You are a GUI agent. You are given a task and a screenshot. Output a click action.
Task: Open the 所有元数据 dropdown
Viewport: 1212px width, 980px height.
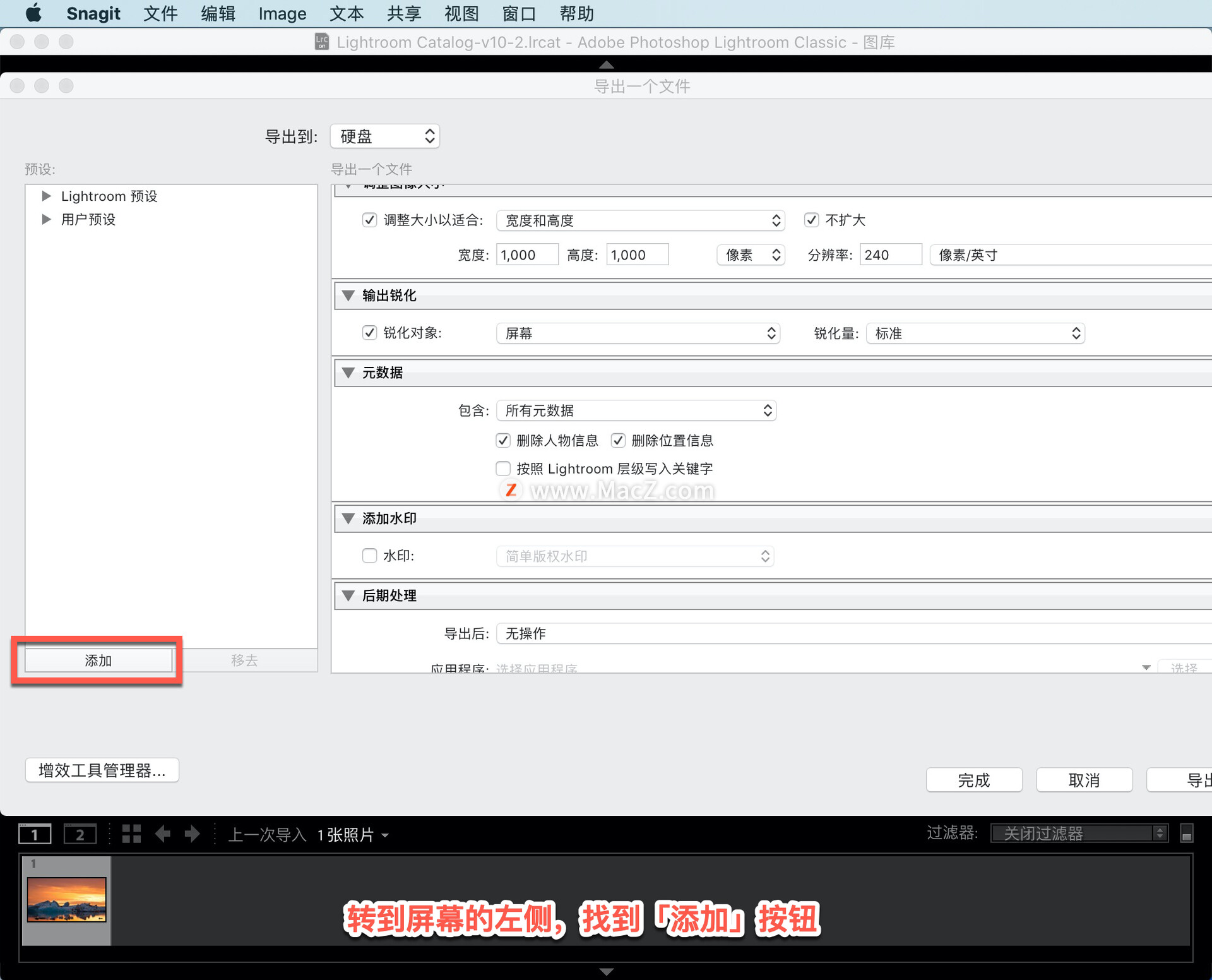[x=636, y=410]
